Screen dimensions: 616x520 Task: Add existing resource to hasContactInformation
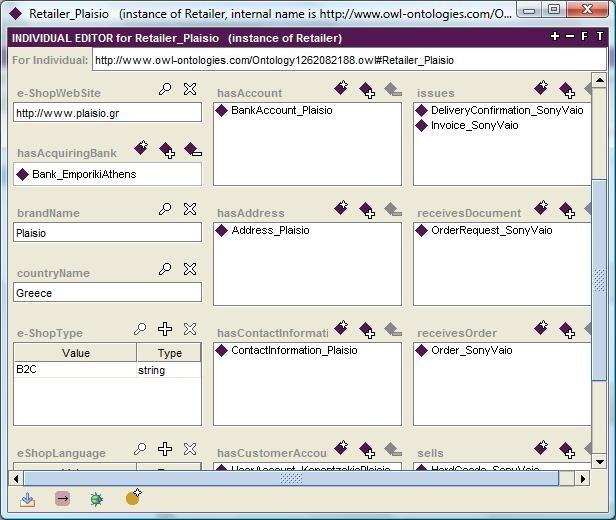click(x=367, y=330)
